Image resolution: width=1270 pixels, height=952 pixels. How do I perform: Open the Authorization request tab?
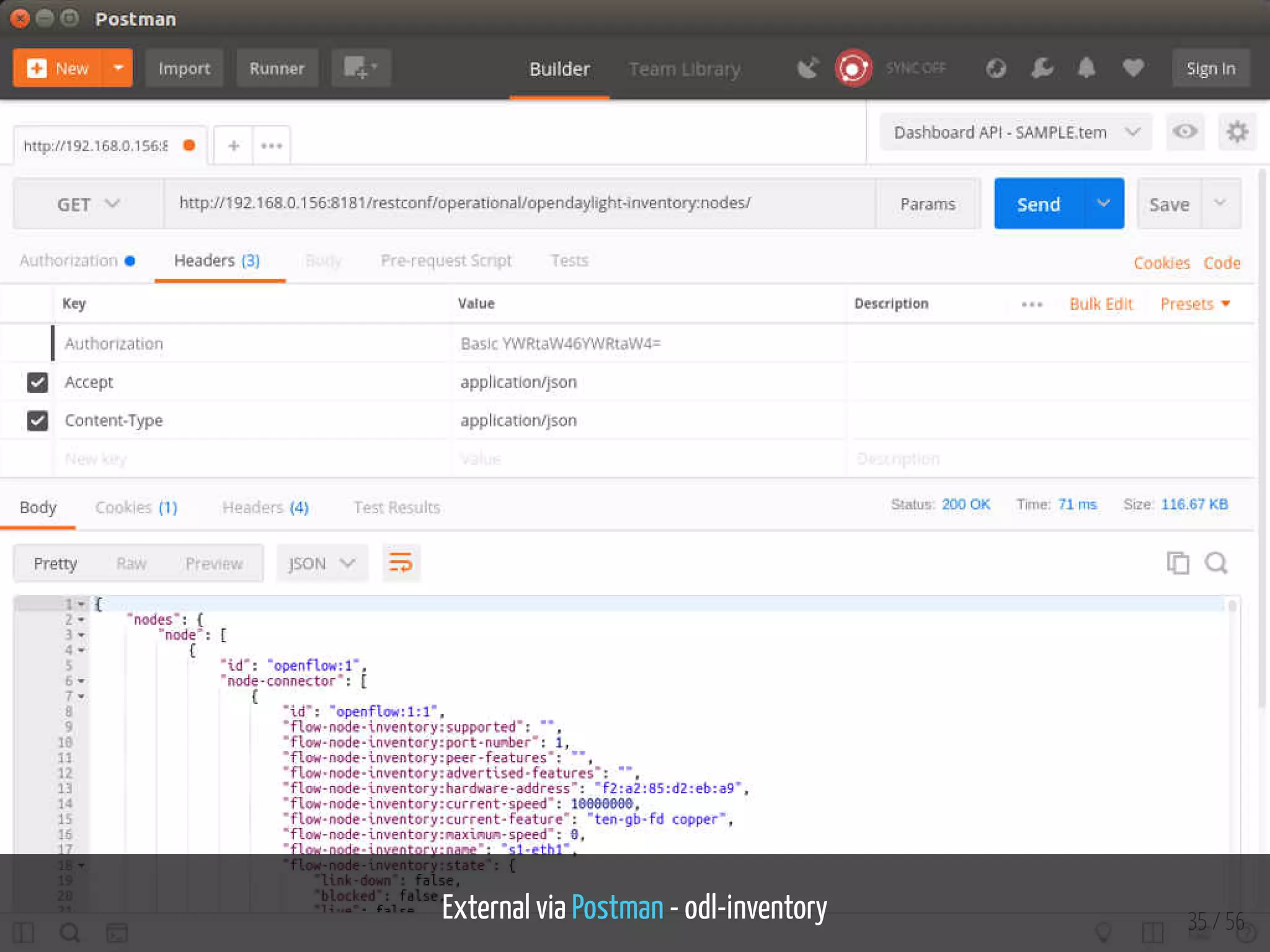tap(77, 260)
